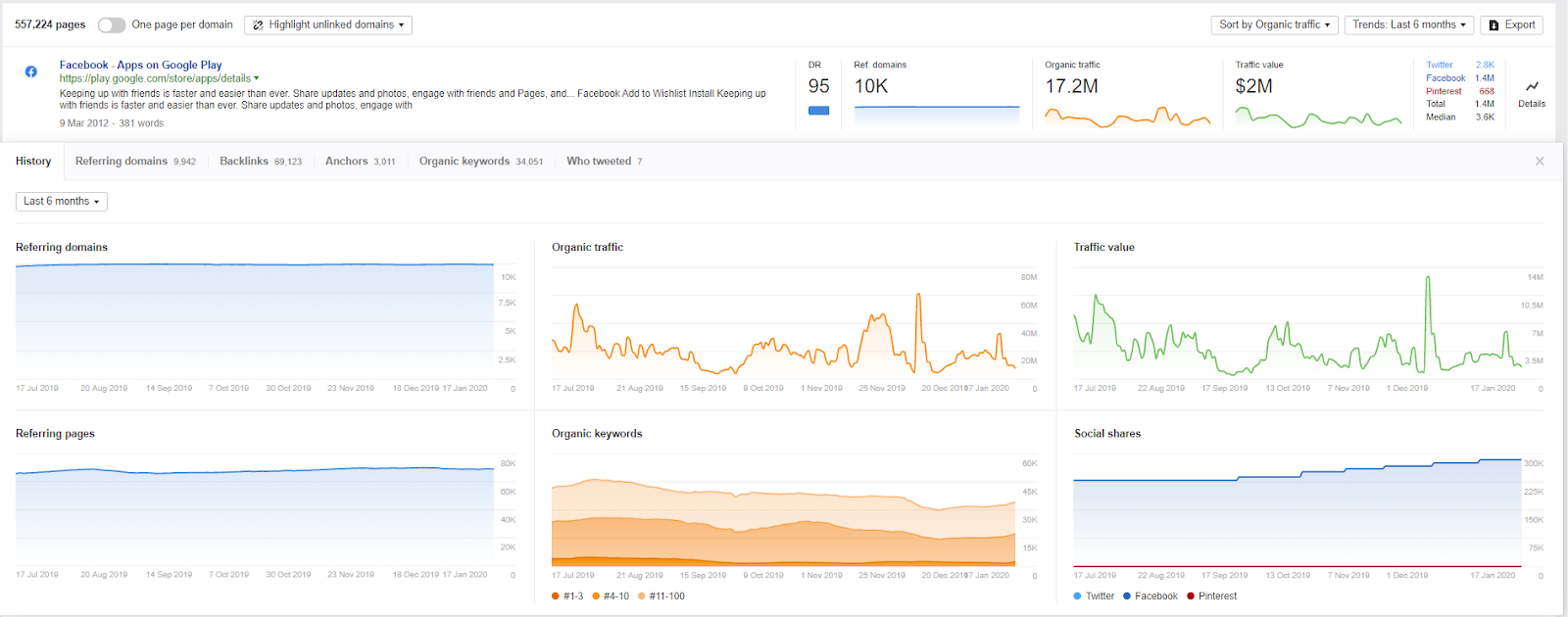Expand the play.google.com URL dropdown arrow
The width and height of the screenshot is (1568, 617).
point(257,78)
